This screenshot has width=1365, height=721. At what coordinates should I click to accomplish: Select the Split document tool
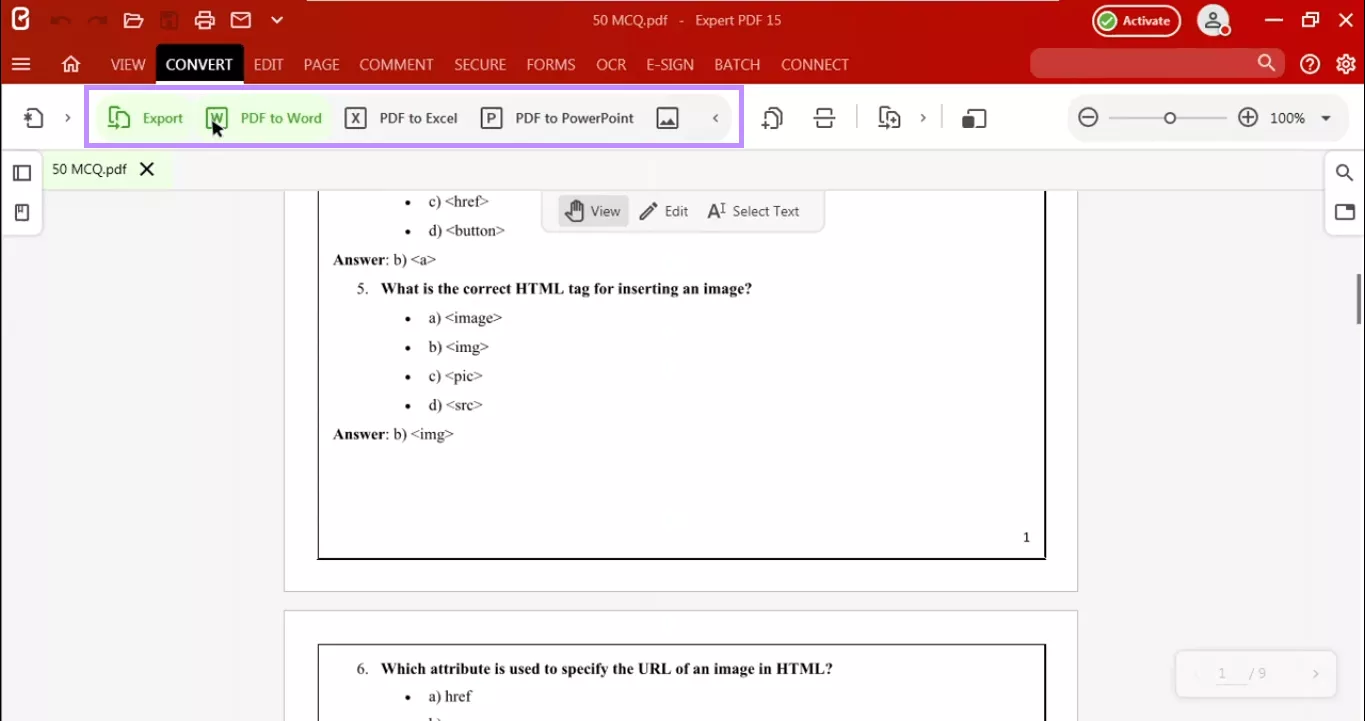coord(824,118)
